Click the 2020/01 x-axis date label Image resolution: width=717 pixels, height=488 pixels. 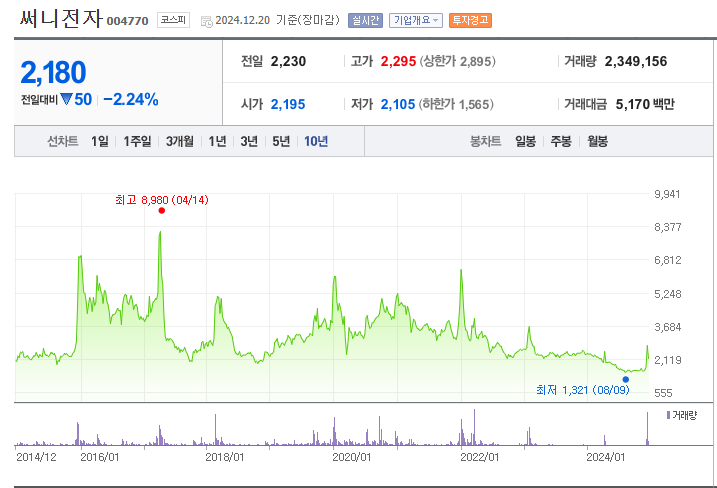pos(352,457)
